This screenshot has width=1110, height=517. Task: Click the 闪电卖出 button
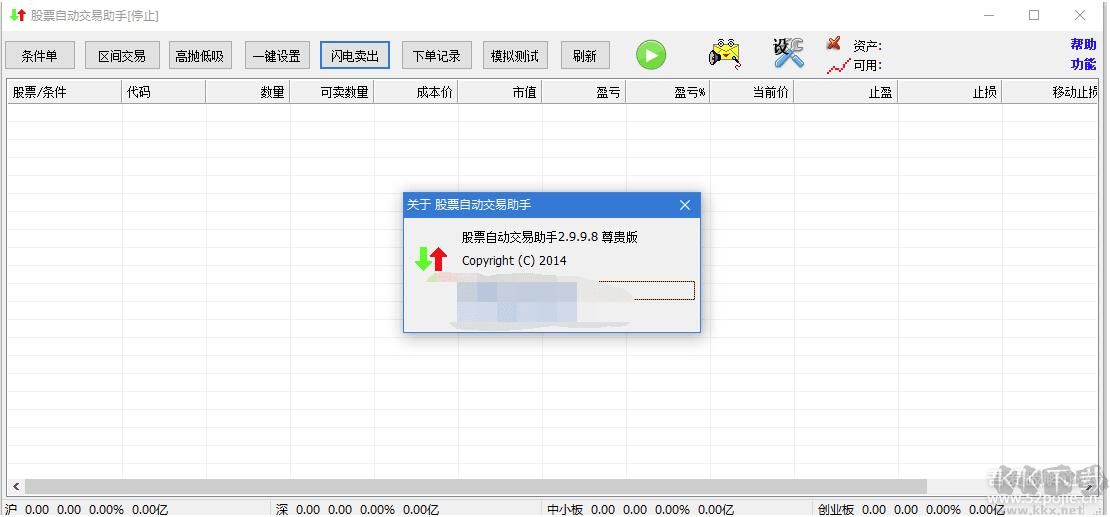355,55
